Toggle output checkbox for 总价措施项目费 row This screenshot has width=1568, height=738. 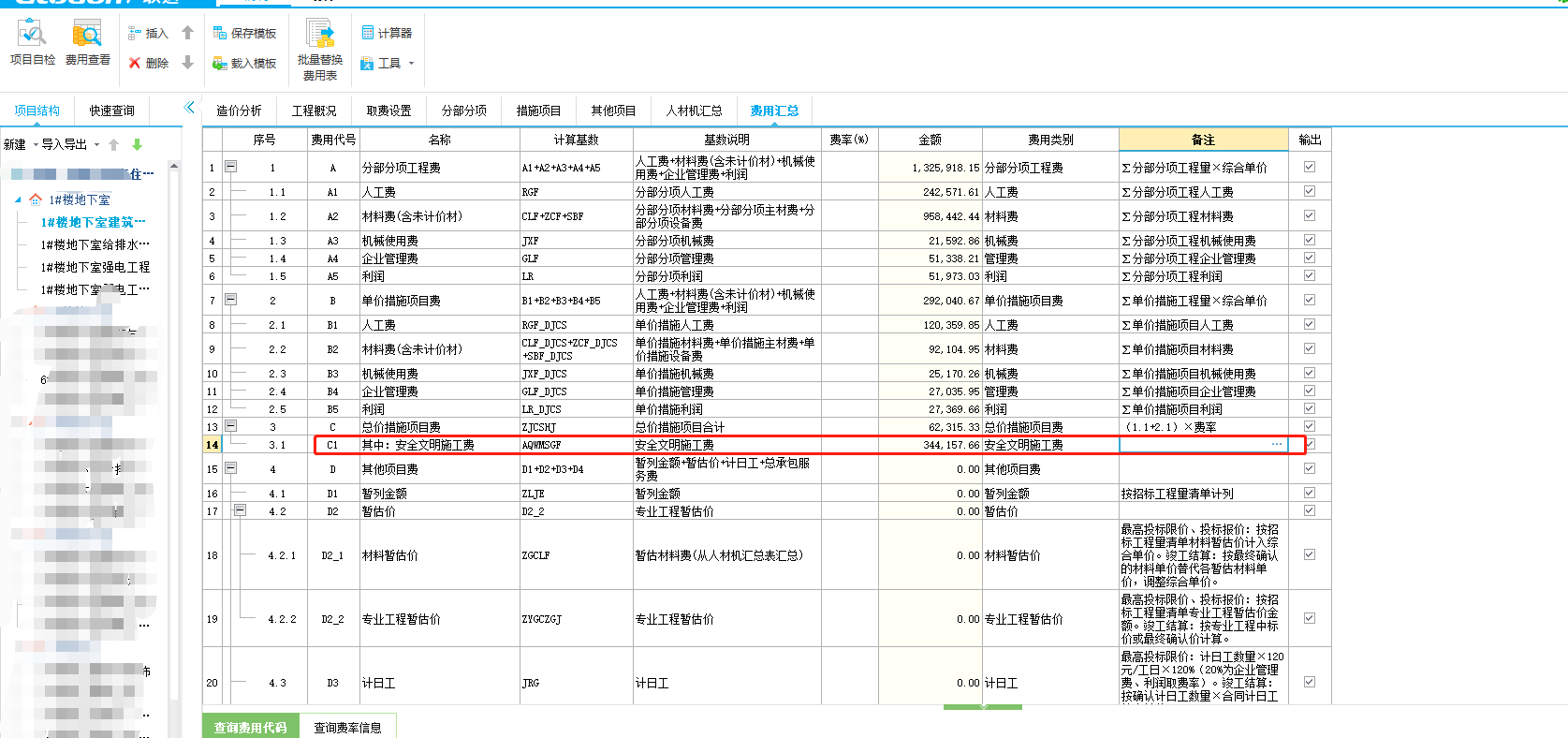(x=1309, y=426)
